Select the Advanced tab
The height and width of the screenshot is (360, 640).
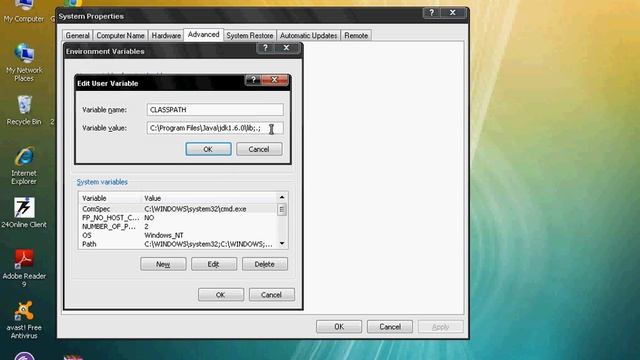203,35
